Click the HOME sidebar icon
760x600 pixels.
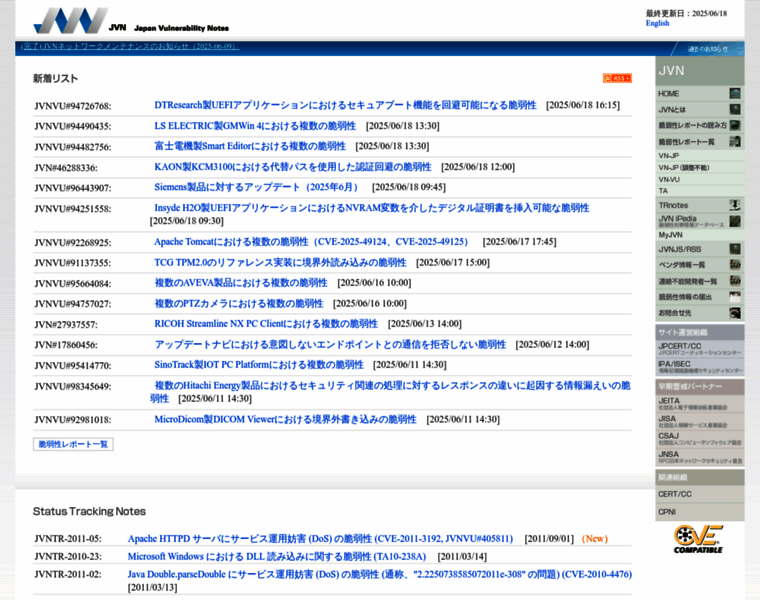(x=735, y=94)
